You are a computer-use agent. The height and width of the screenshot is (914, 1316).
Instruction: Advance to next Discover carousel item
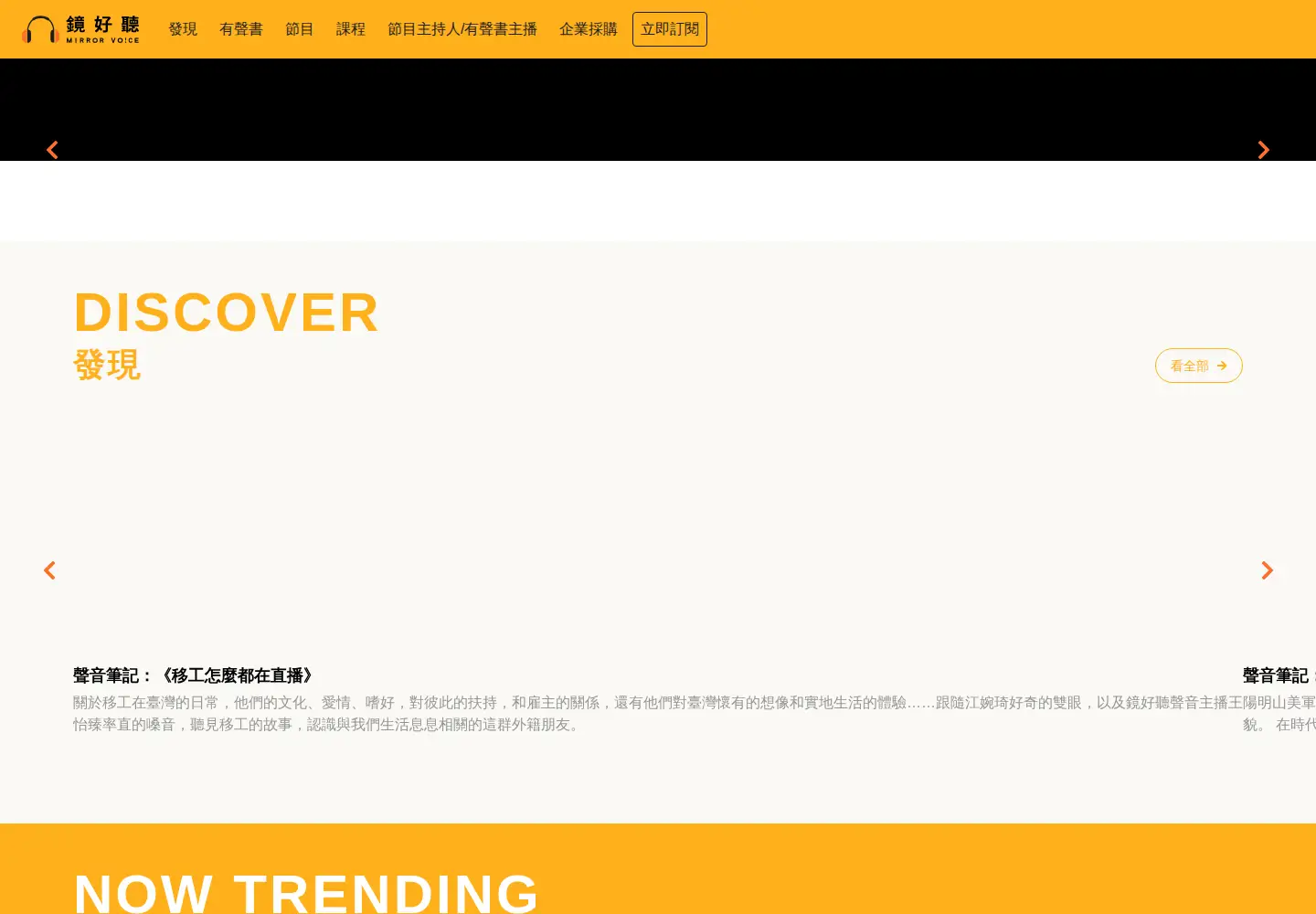click(1267, 570)
